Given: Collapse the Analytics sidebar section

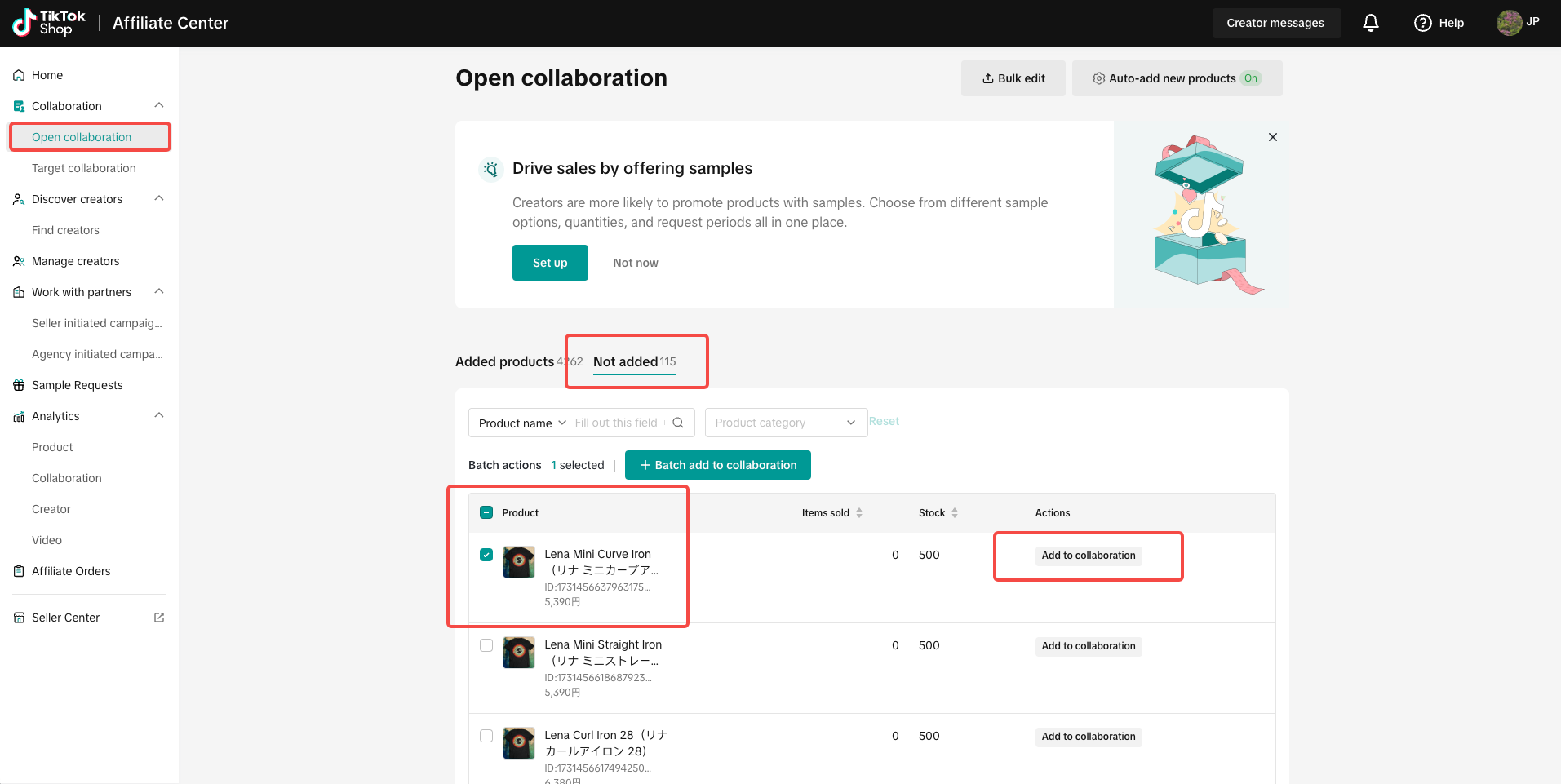Looking at the screenshot, I should 159,415.
